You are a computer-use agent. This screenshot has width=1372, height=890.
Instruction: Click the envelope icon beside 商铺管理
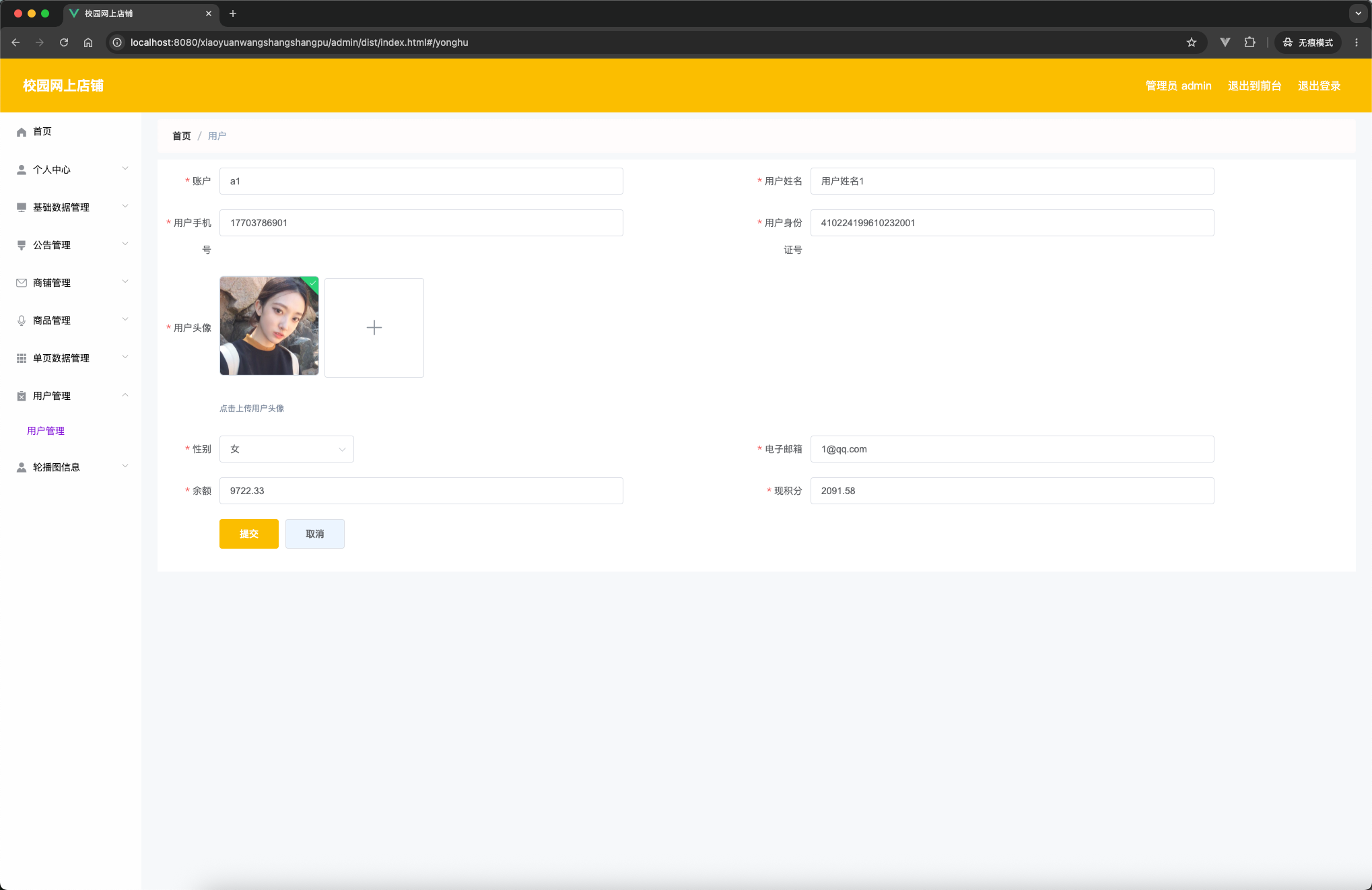pyautogui.click(x=22, y=283)
